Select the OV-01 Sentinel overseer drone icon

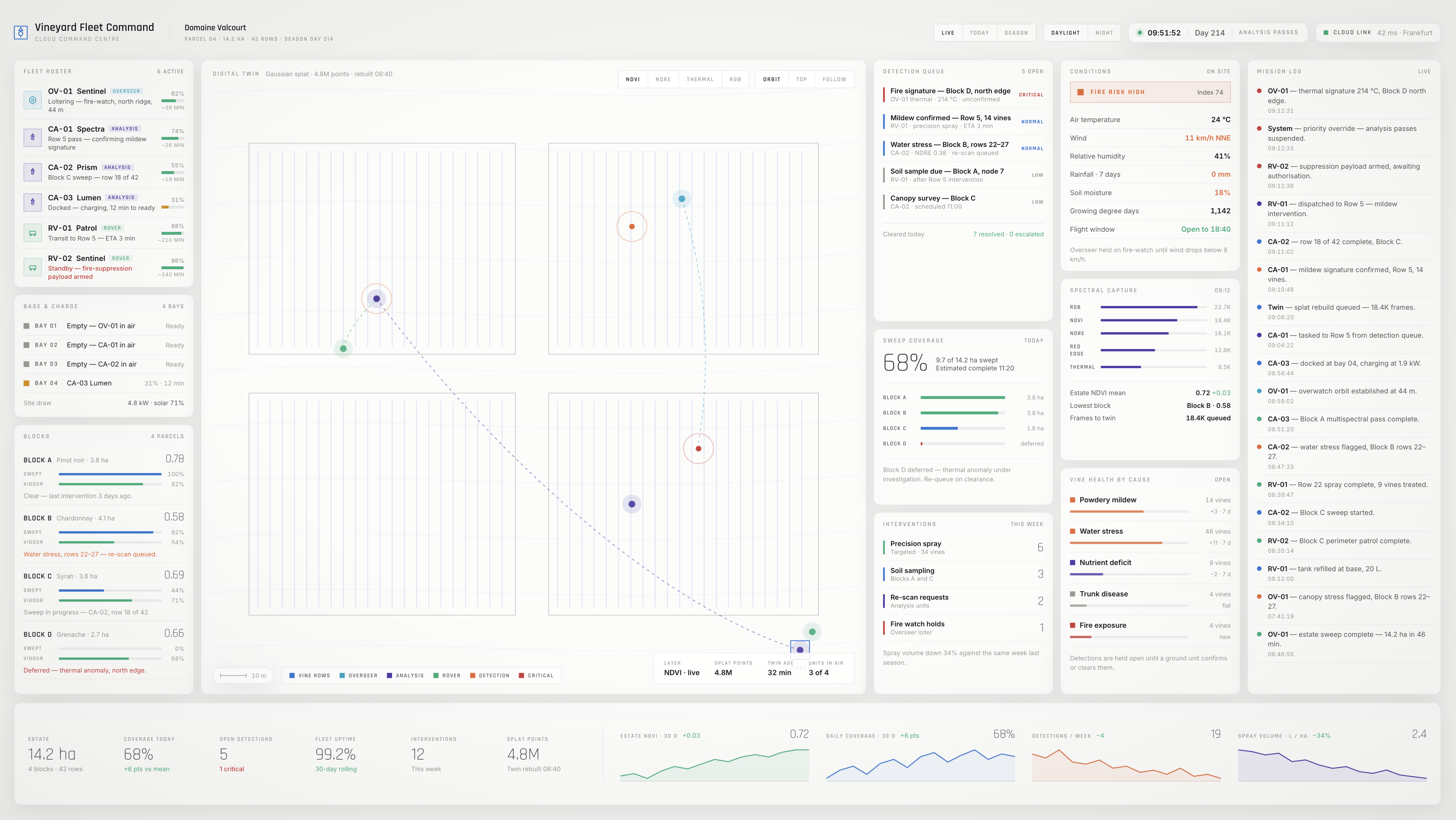(33, 100)
